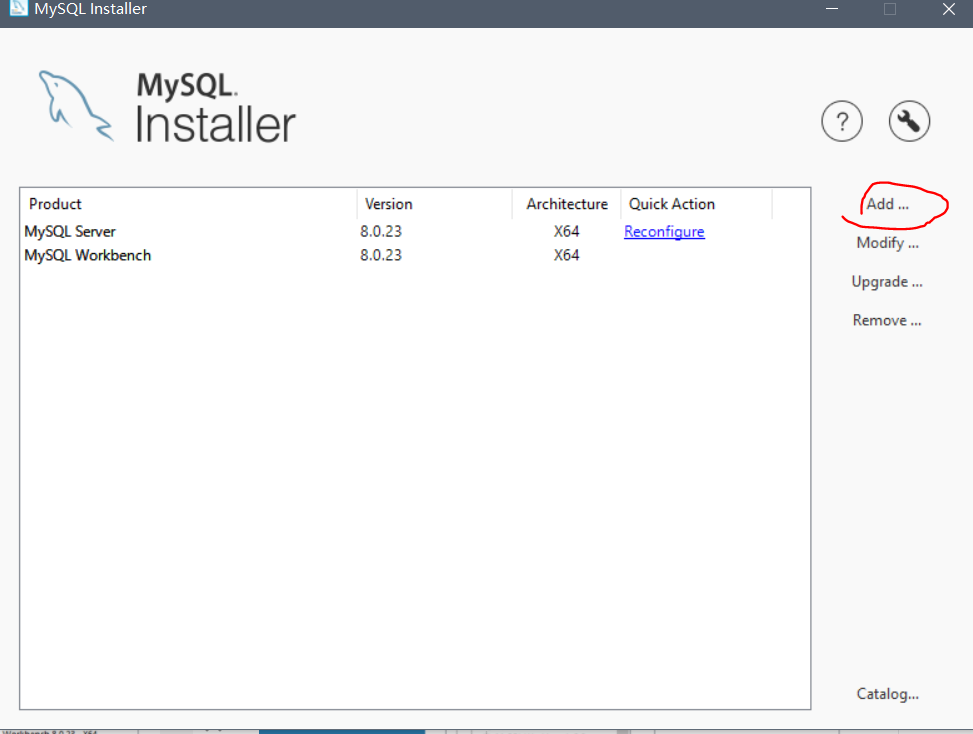Click X64 cell in MySQL Workbench row

point(567,255)
